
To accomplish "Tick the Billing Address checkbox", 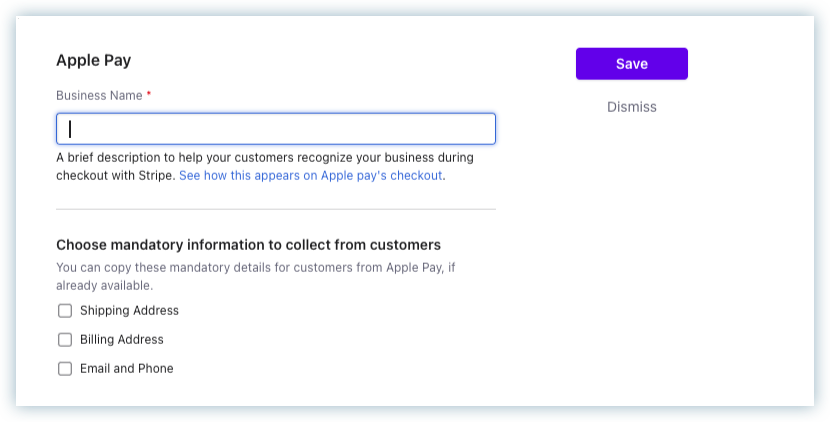I will click(65, 340).
